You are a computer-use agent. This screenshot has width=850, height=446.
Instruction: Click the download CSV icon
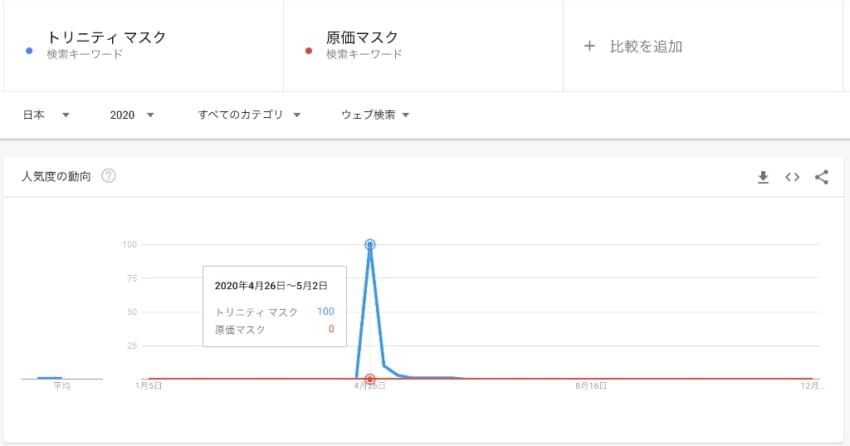point(763,177)
